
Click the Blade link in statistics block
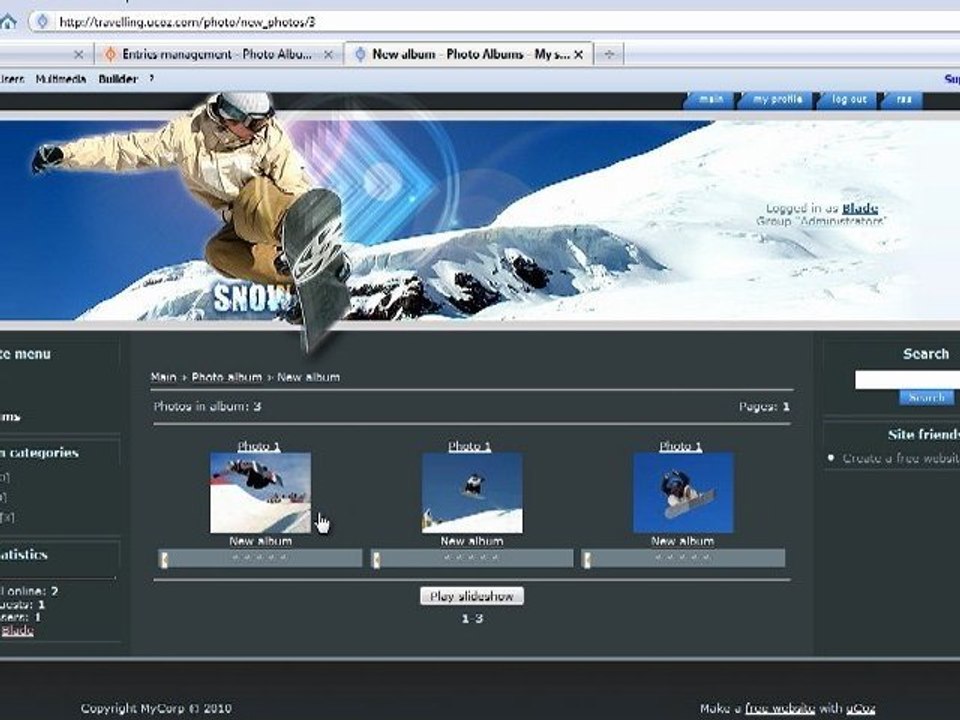click(x=17, y=631)
